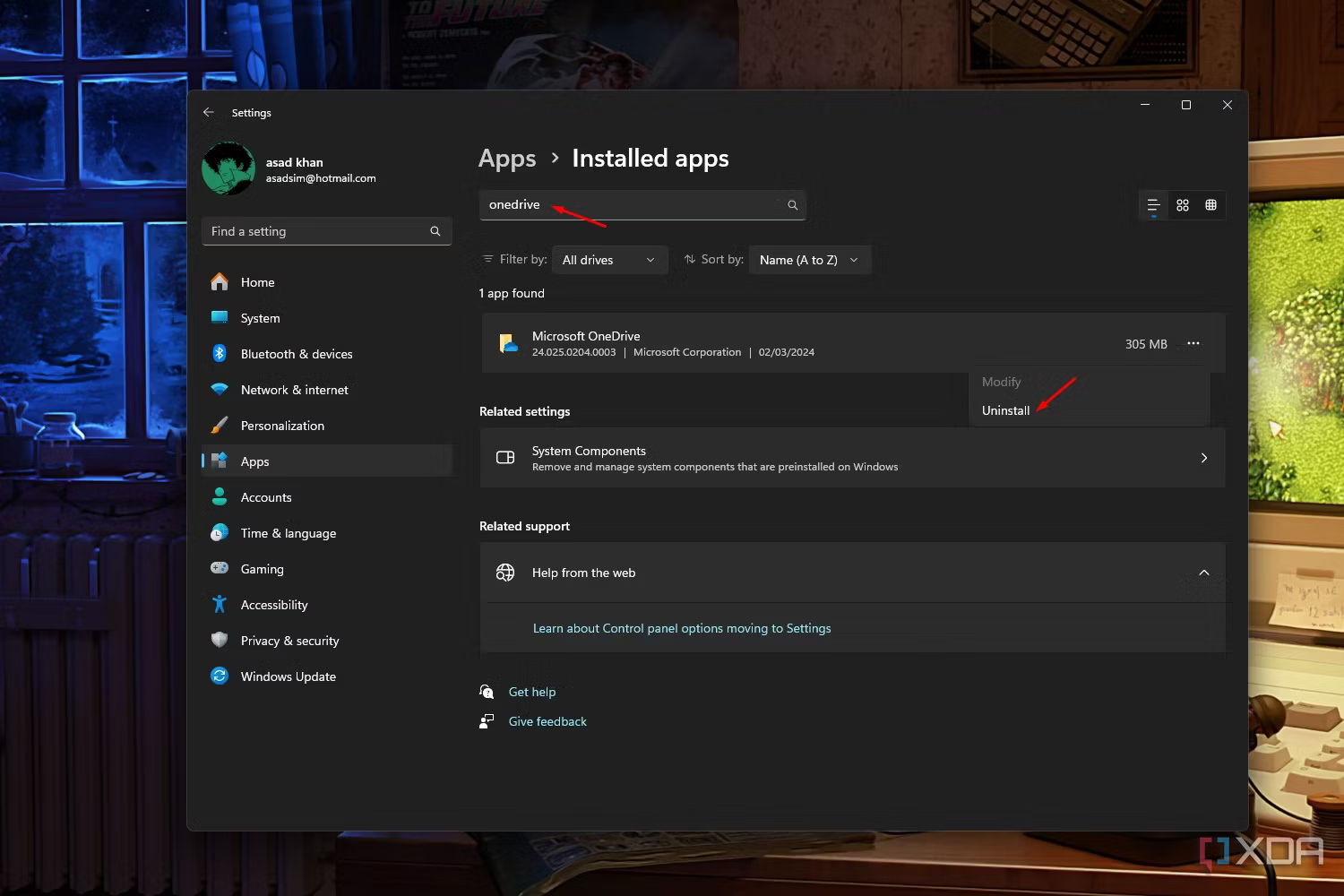Click the Help from the web globe icon
This screenshot has width=1344, height=896.
click(x=505, y=573)
